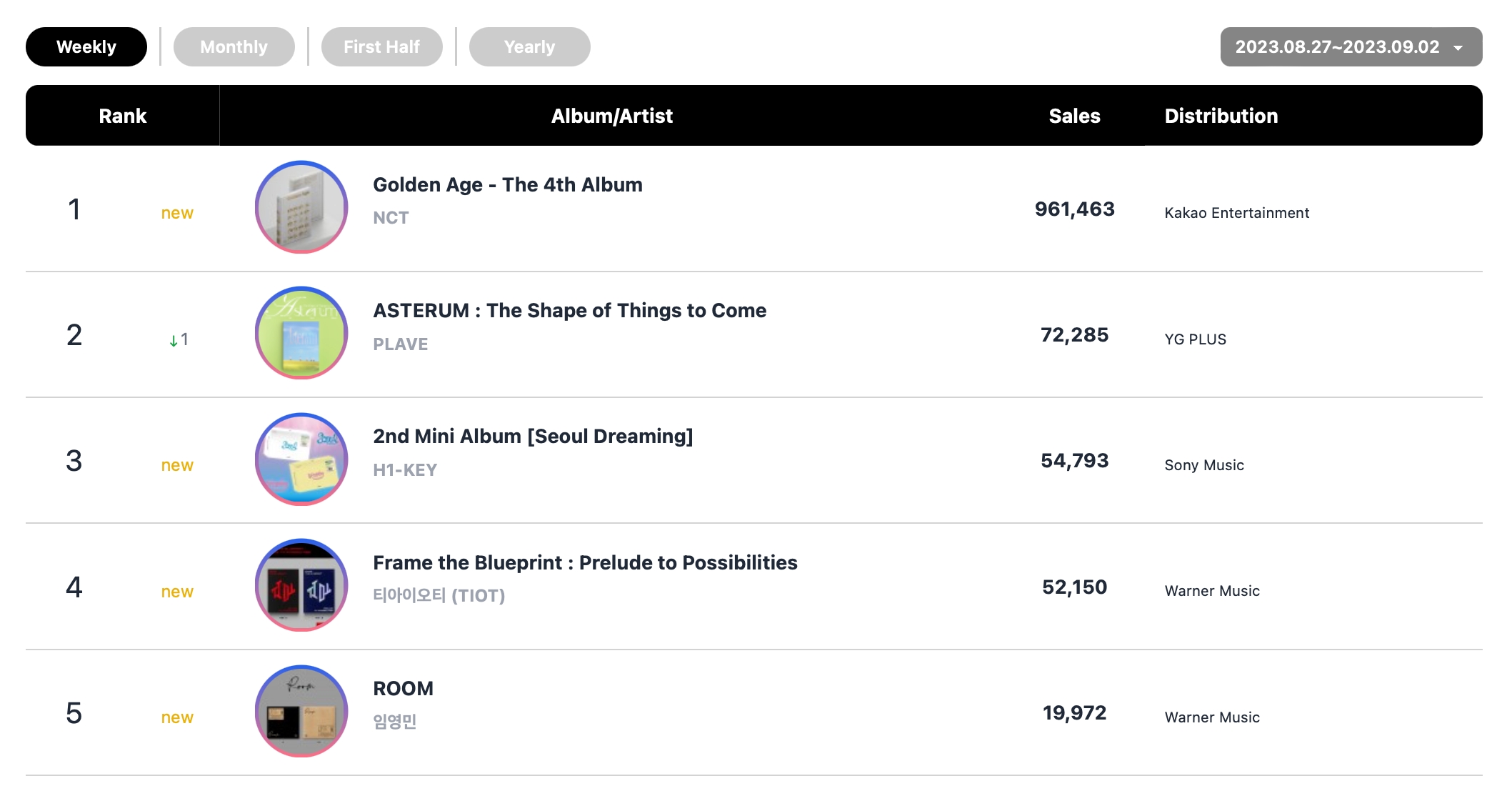This screenshot has height=786, width=1512.
Task: Open ASTERUM : The Shape of Things to Come
Action: click(569, 310)
